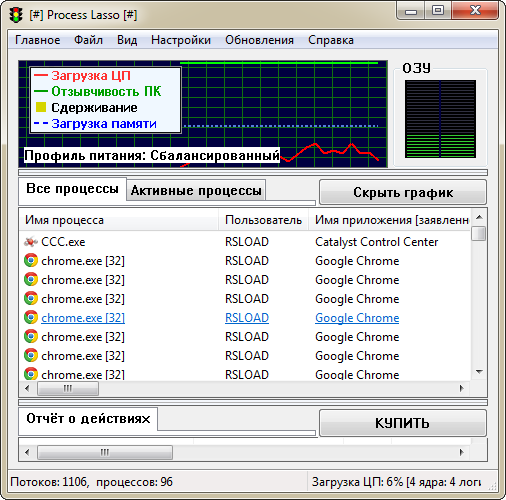Image resolution: width=506 pixels, height=500 pixels.
Task: Open the Отчёт о действиях tab
Action: click(88, 419)
